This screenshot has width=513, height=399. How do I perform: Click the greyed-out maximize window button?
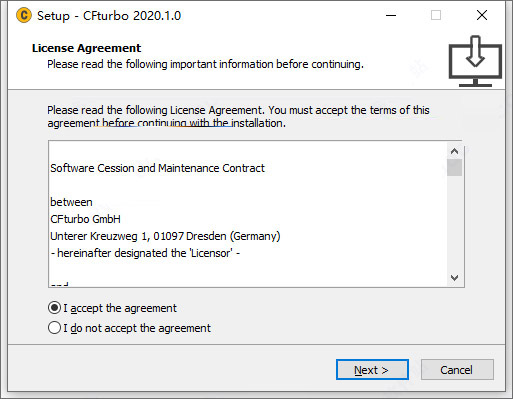pos(436,15)
